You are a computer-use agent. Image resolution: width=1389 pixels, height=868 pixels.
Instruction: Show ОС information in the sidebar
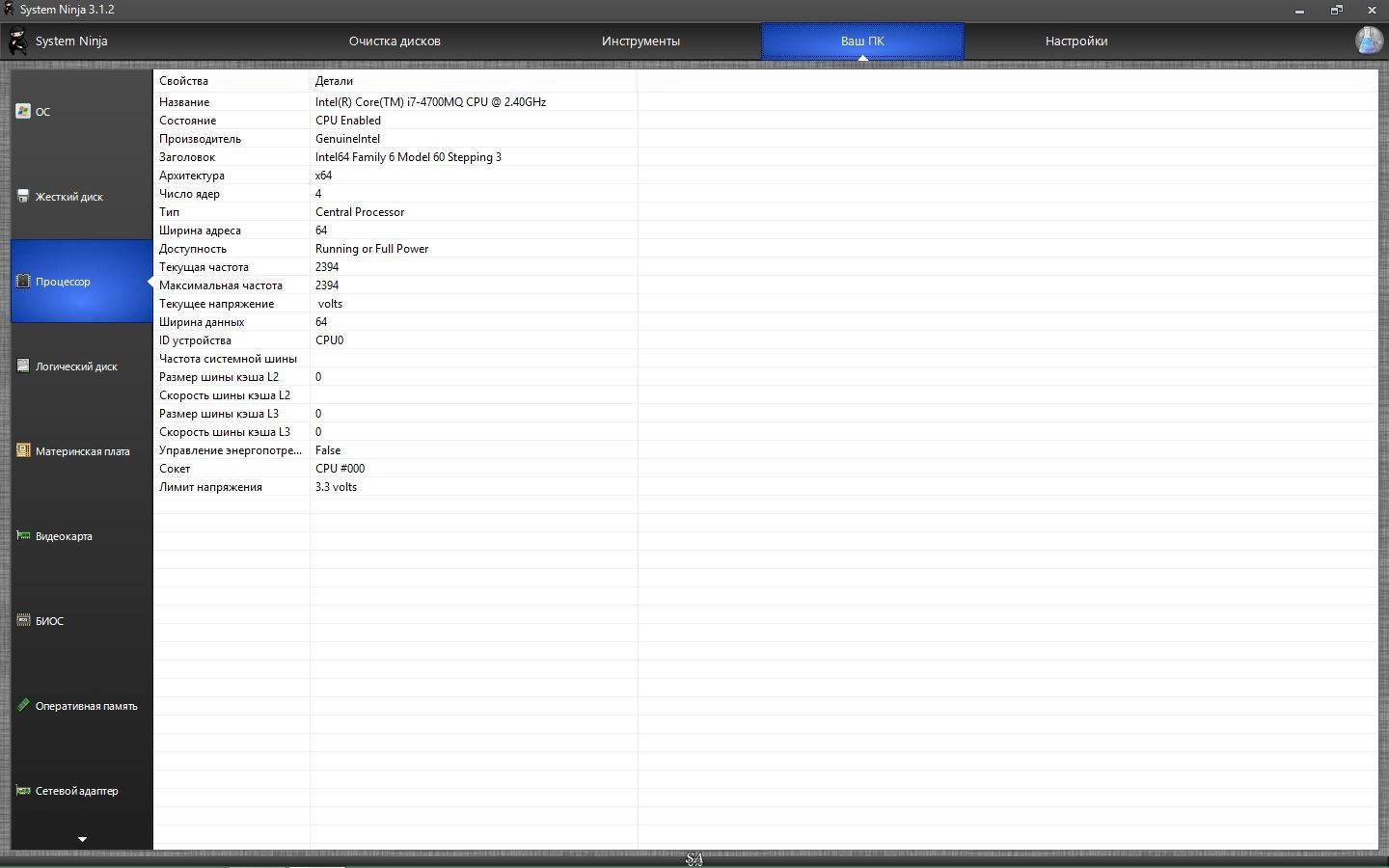click(x=81, y=112)
